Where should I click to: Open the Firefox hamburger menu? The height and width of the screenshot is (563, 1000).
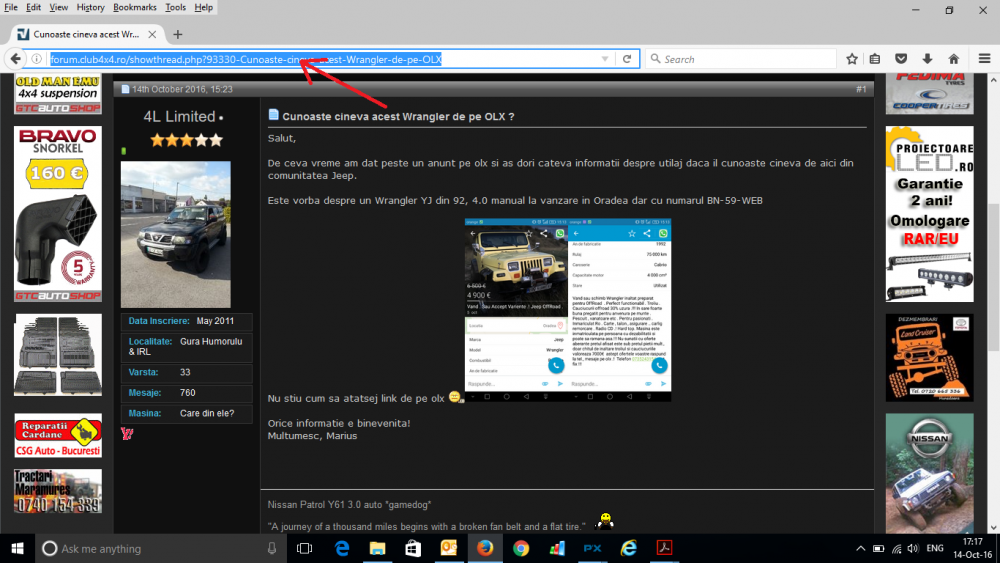pyautogui.click(x=984, y=59)
